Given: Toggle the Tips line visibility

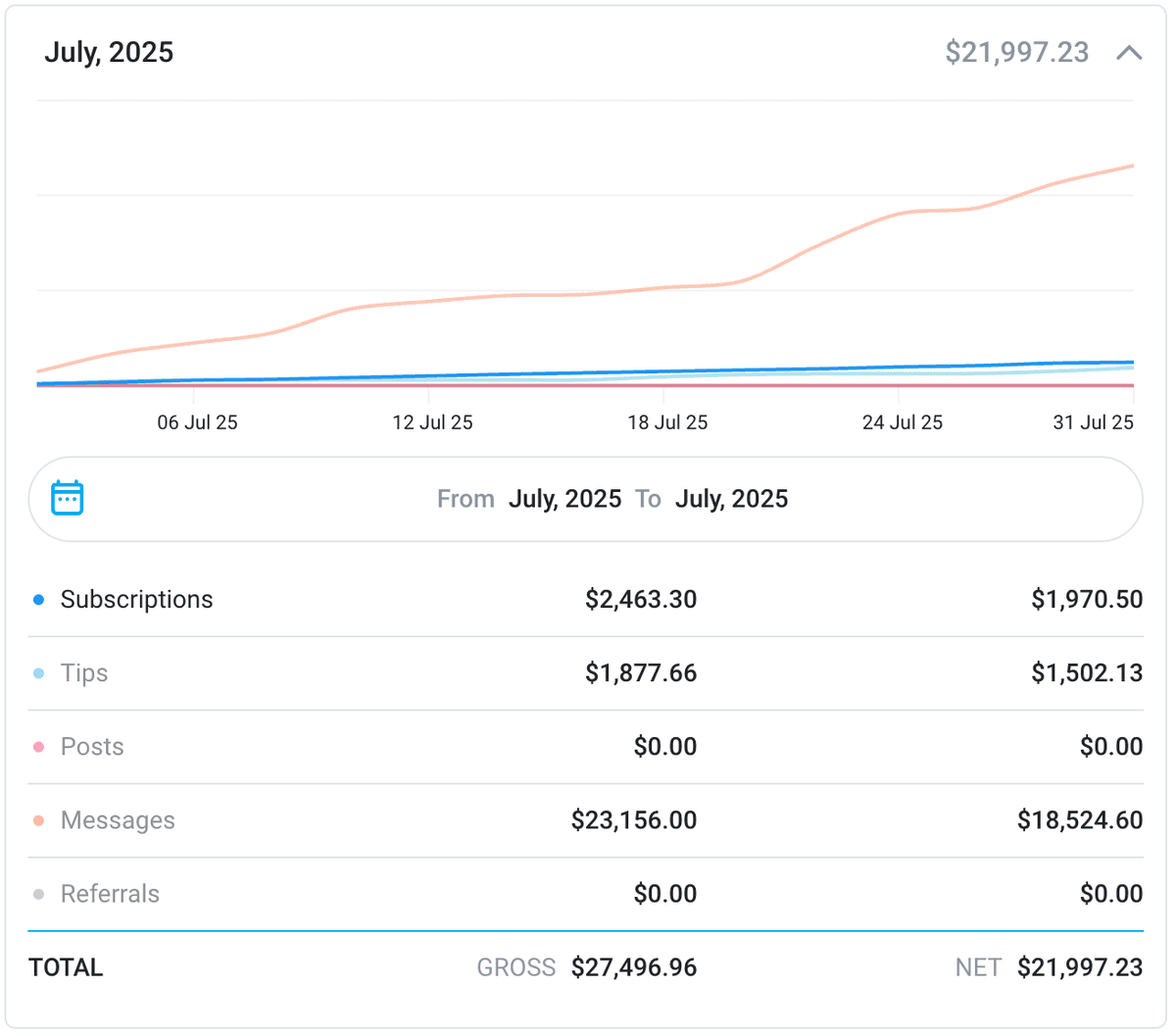Looking at the screenshot, I should 83,672.
